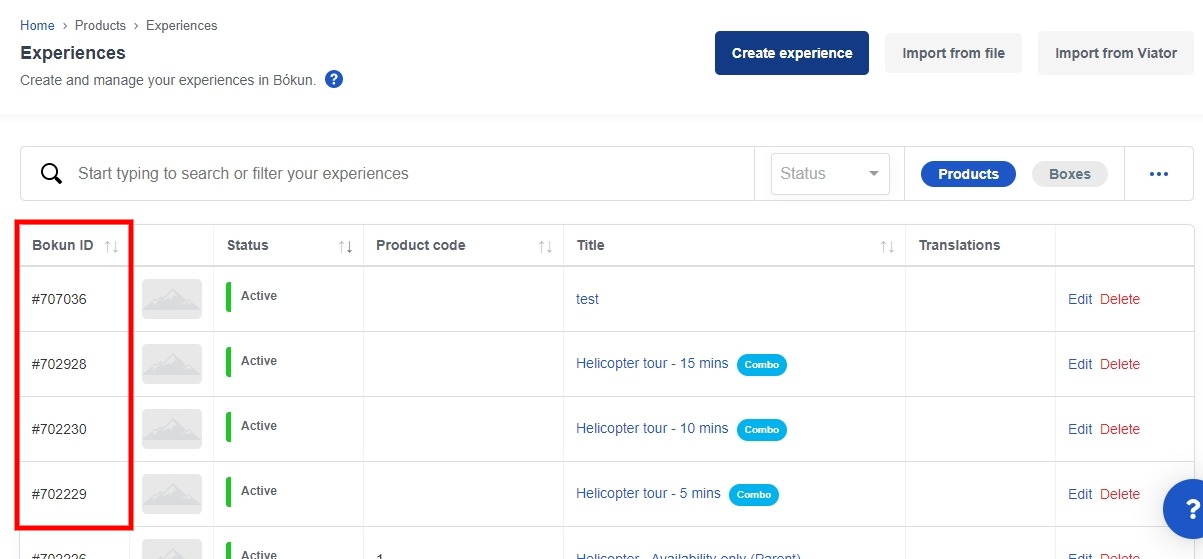Click Import from file button
1203x559 pixels.
[x=953, y=53]
